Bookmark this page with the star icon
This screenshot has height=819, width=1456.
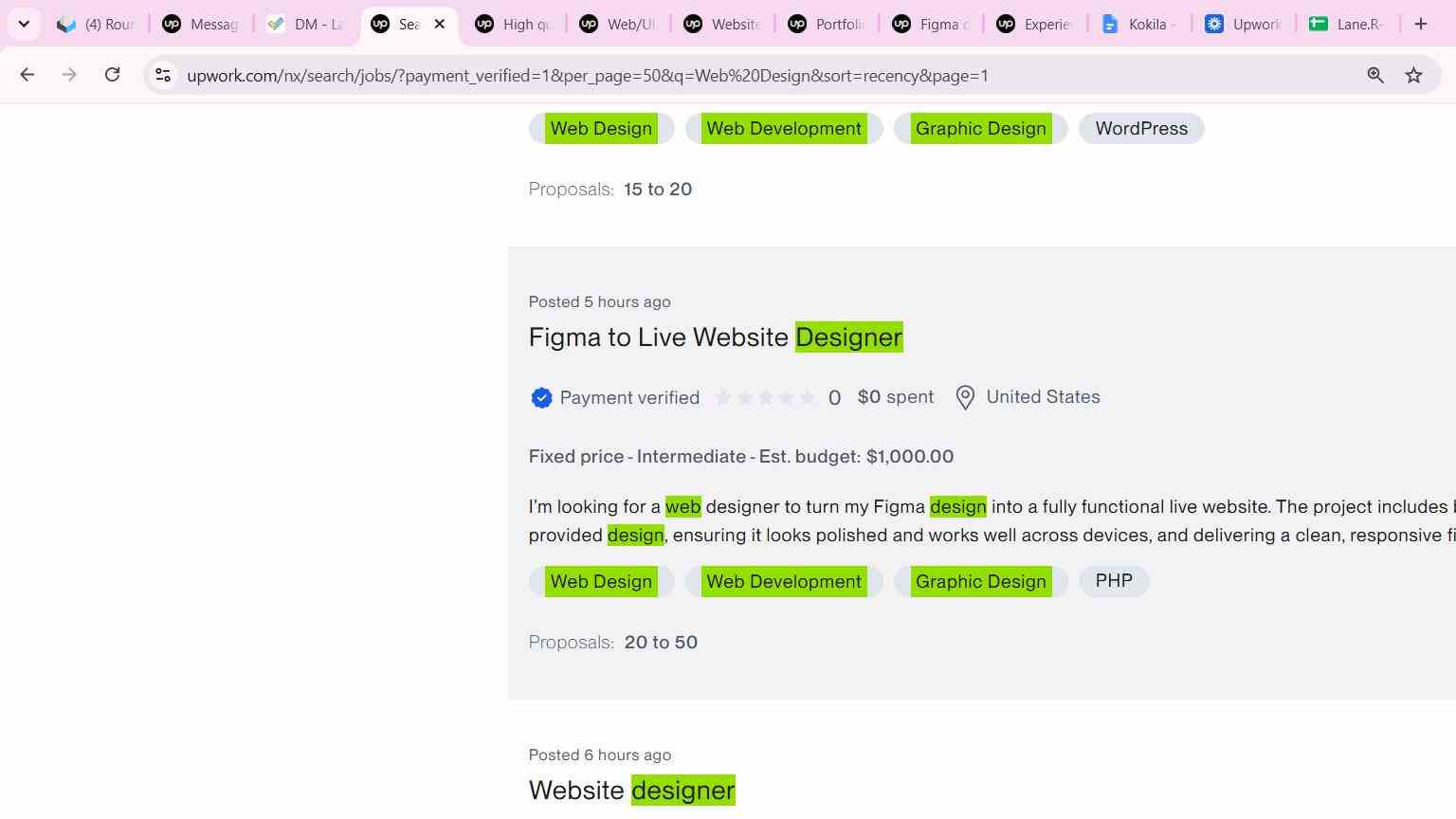[1413, 75]
